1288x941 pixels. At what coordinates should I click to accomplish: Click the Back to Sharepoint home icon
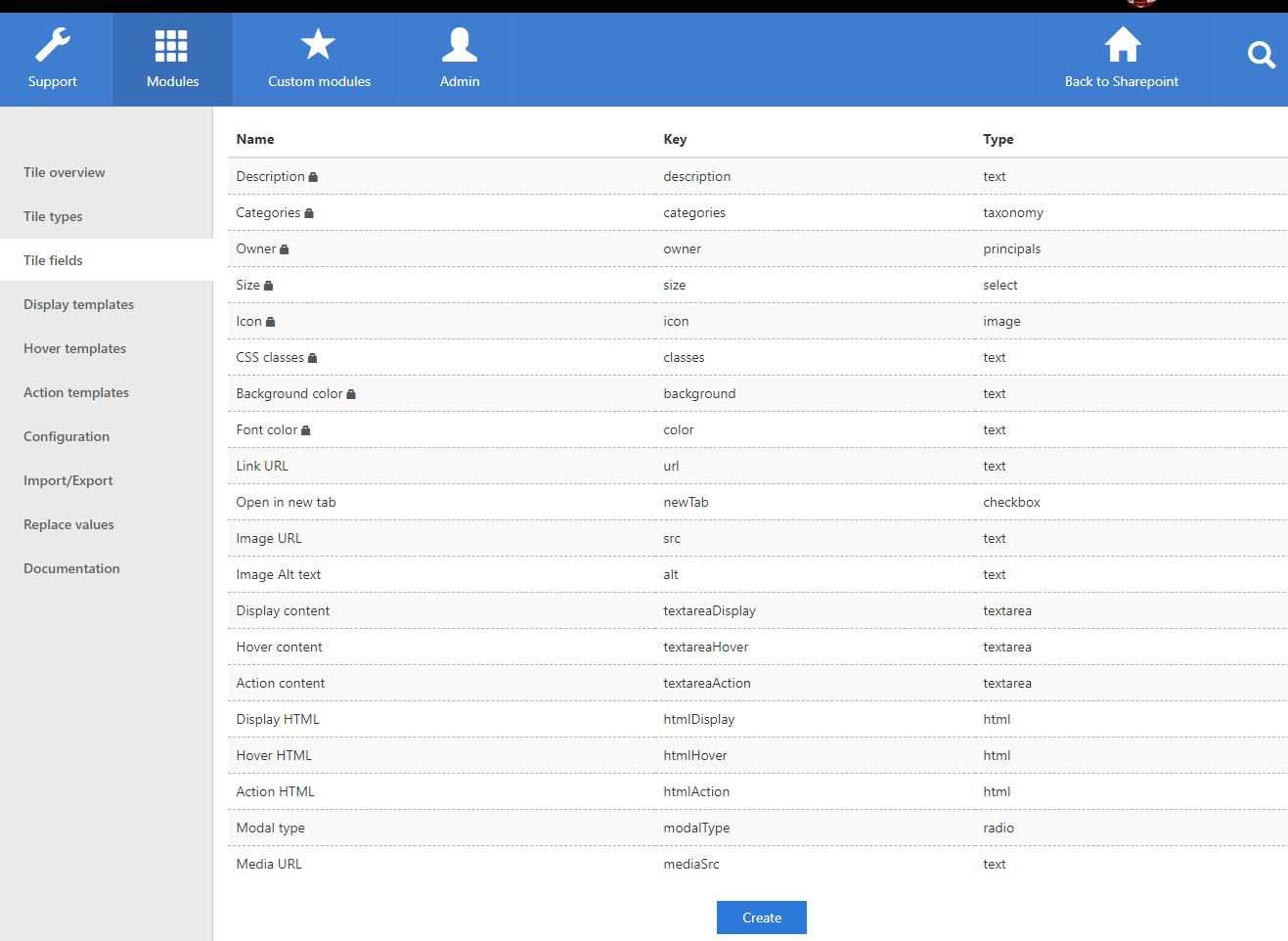[1122, 45]
